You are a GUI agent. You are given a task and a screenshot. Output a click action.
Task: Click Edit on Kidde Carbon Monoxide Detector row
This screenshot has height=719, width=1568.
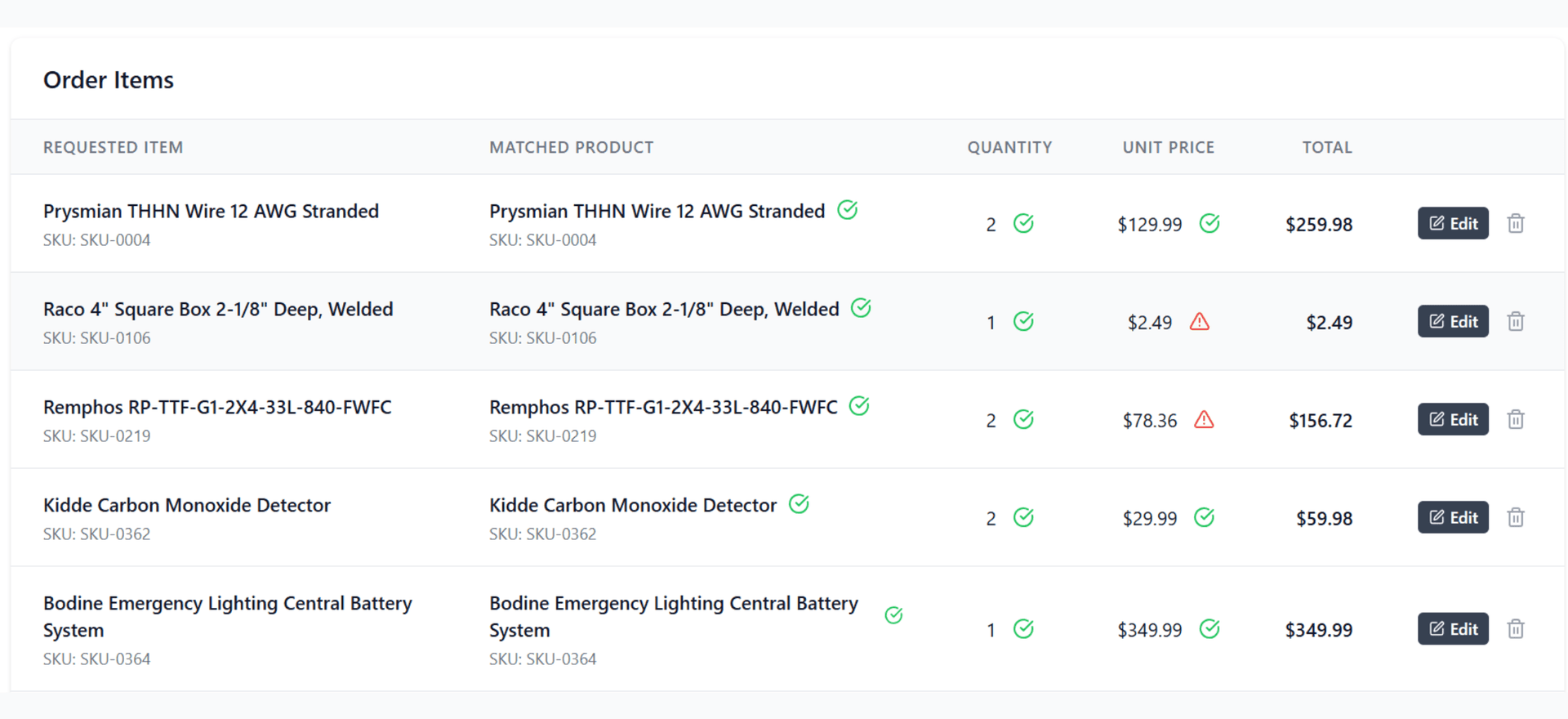pos(1453,517)
